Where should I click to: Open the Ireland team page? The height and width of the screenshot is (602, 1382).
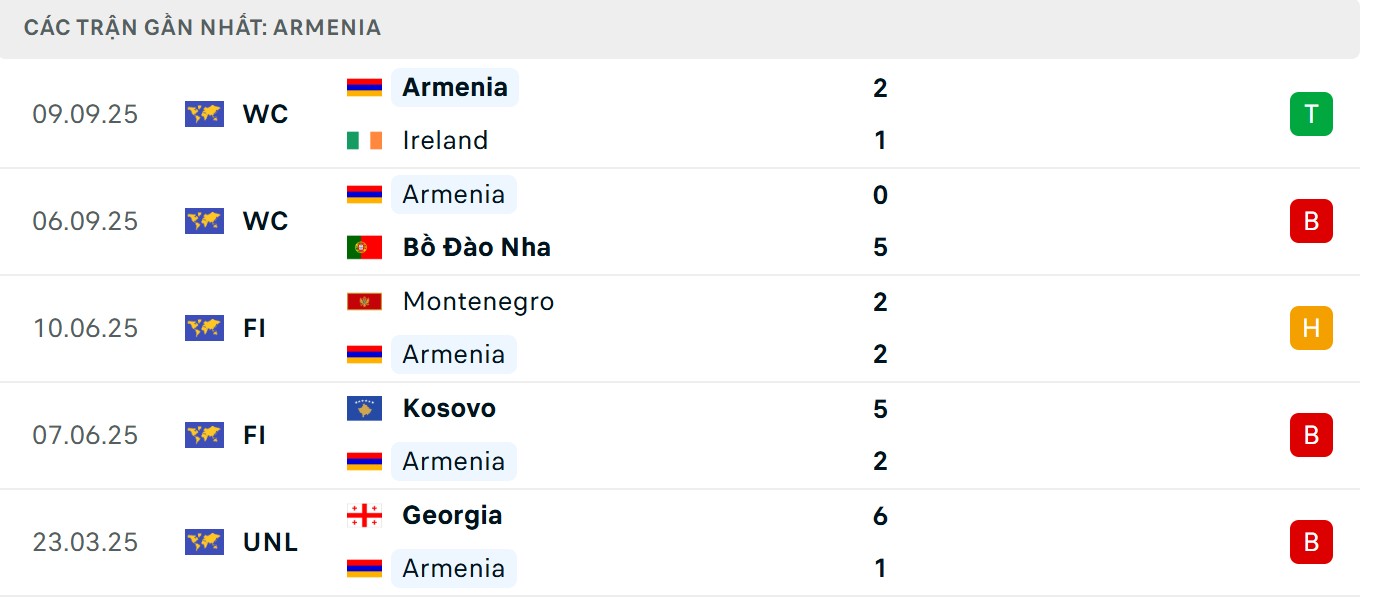pyautogui.click(x=443, y=140)
